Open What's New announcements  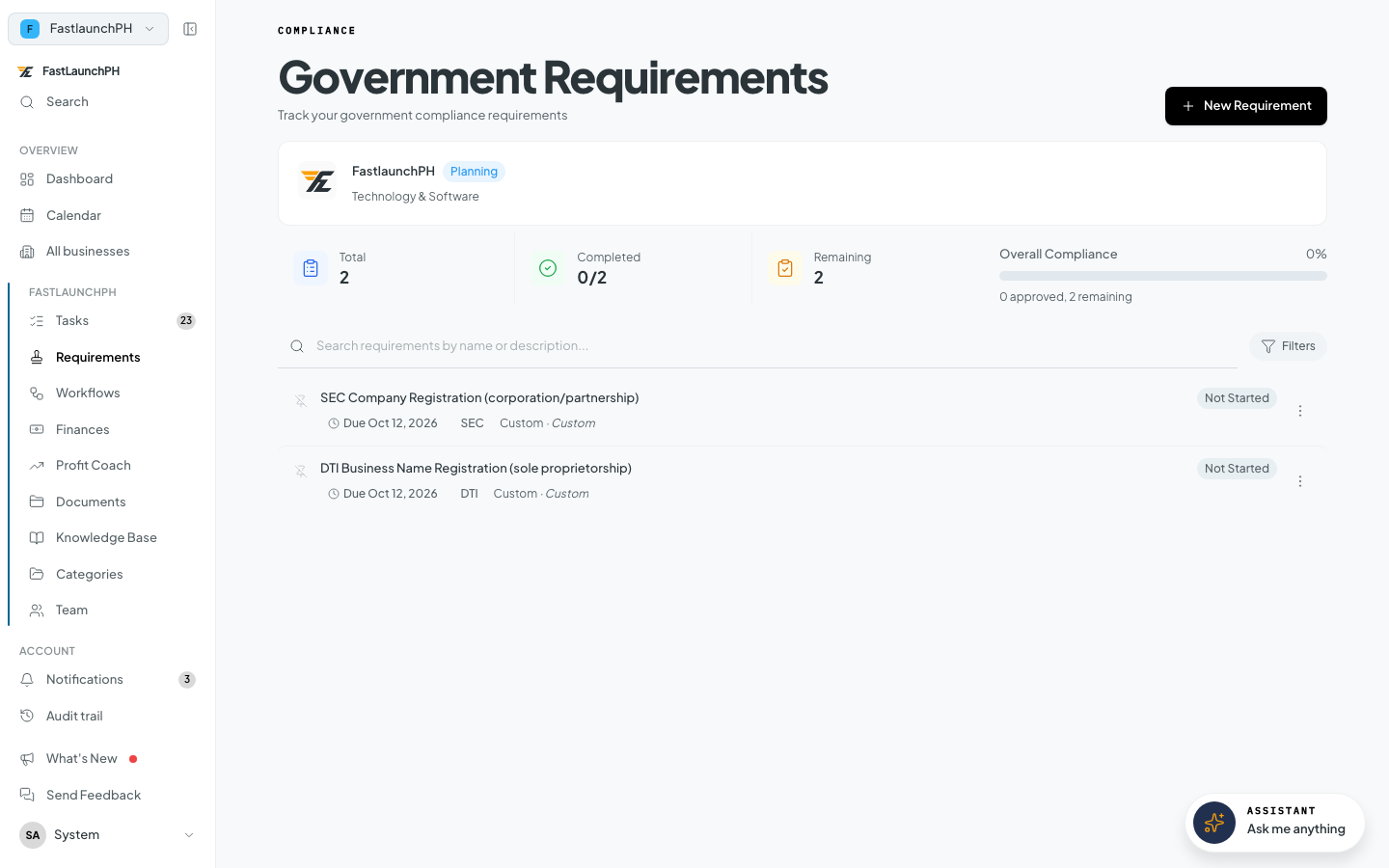pos(107,759)
